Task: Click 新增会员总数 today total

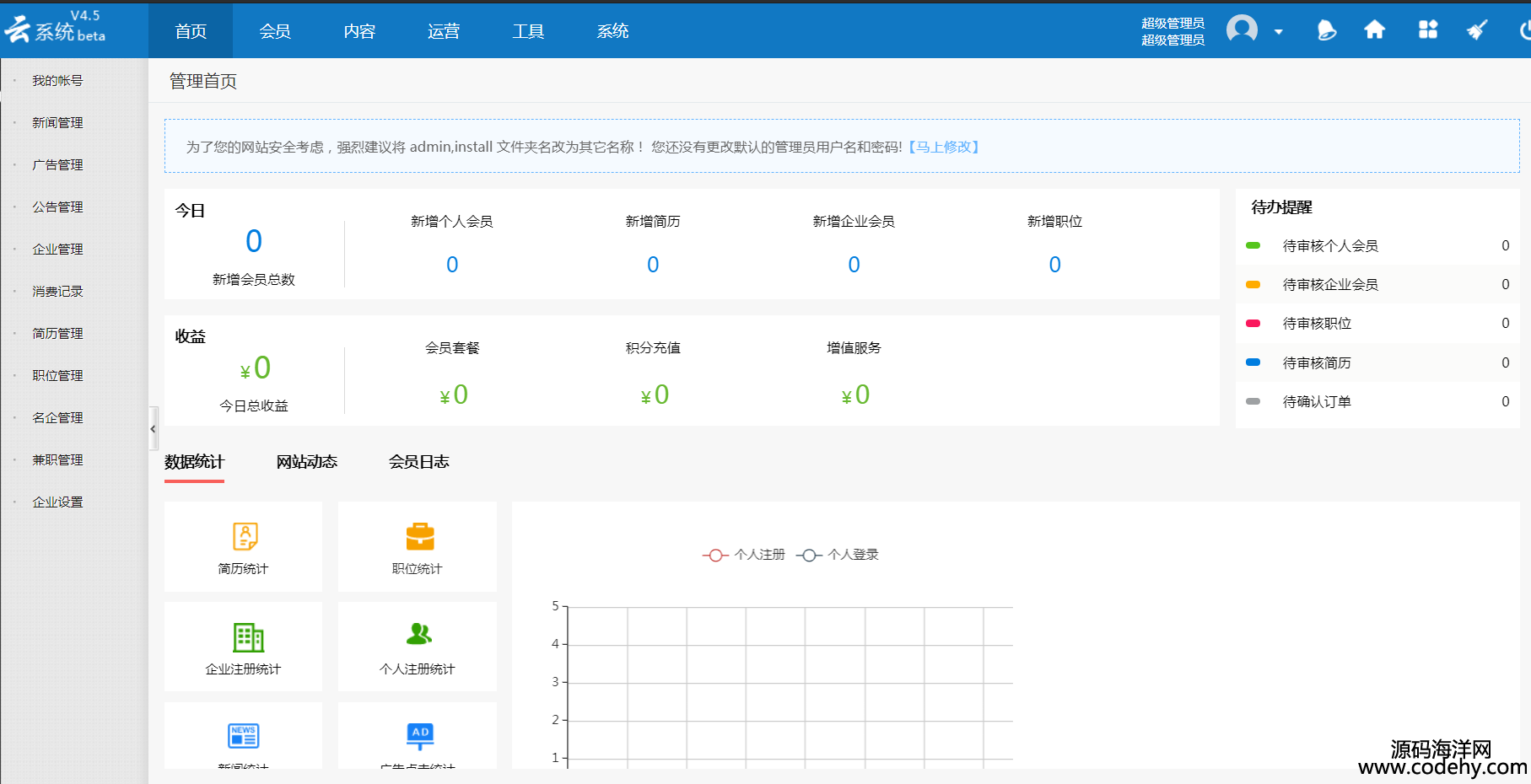Action: pos(254,242)
